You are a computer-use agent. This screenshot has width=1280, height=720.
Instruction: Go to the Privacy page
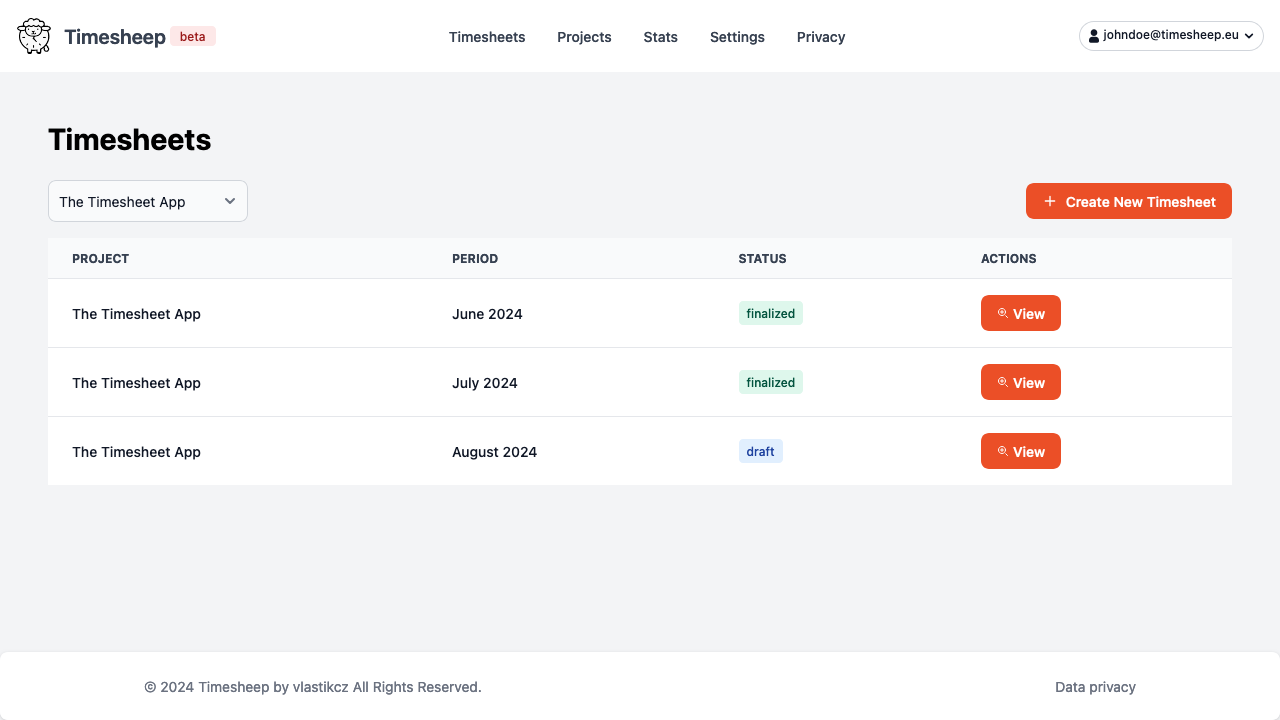820,37
